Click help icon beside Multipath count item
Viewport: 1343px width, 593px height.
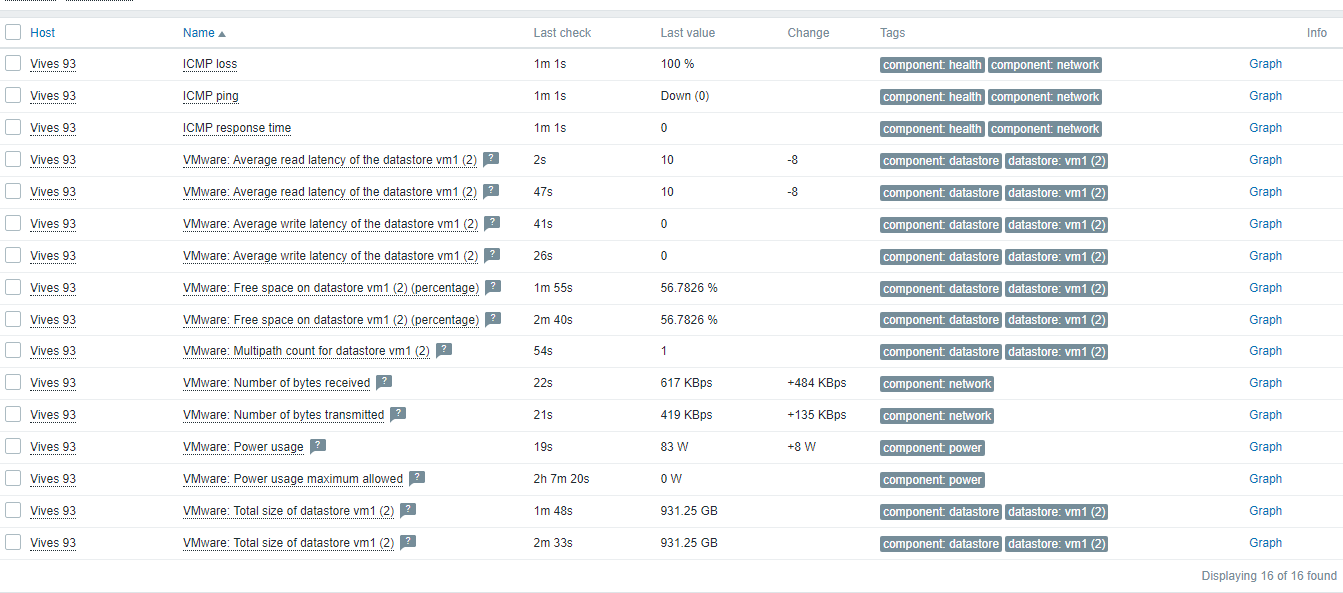point(444,350)
